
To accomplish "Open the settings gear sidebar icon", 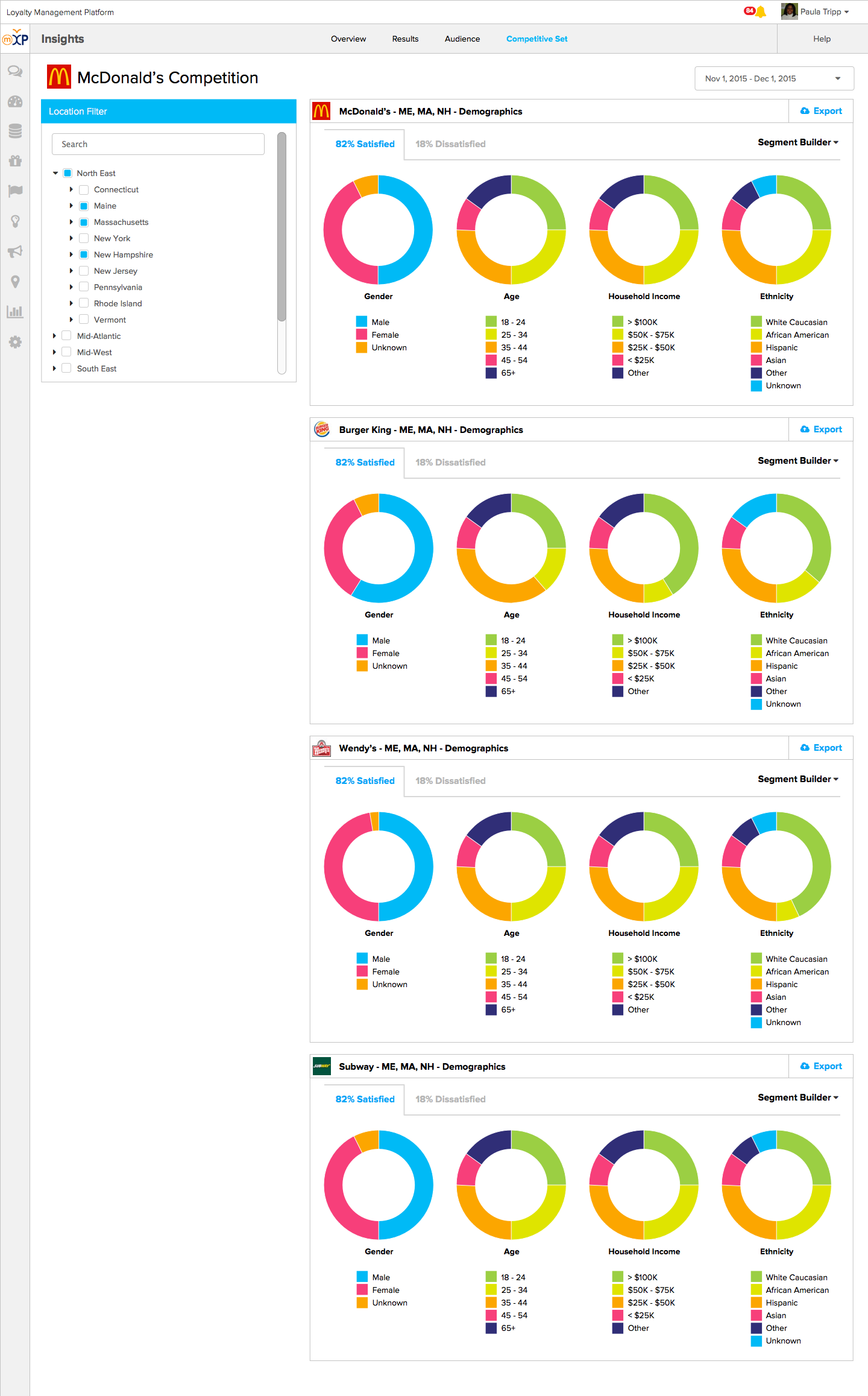I will click(15, 342).
